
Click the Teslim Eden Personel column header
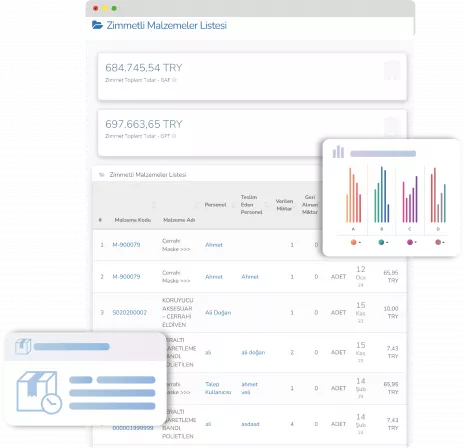tap(251, 205)
